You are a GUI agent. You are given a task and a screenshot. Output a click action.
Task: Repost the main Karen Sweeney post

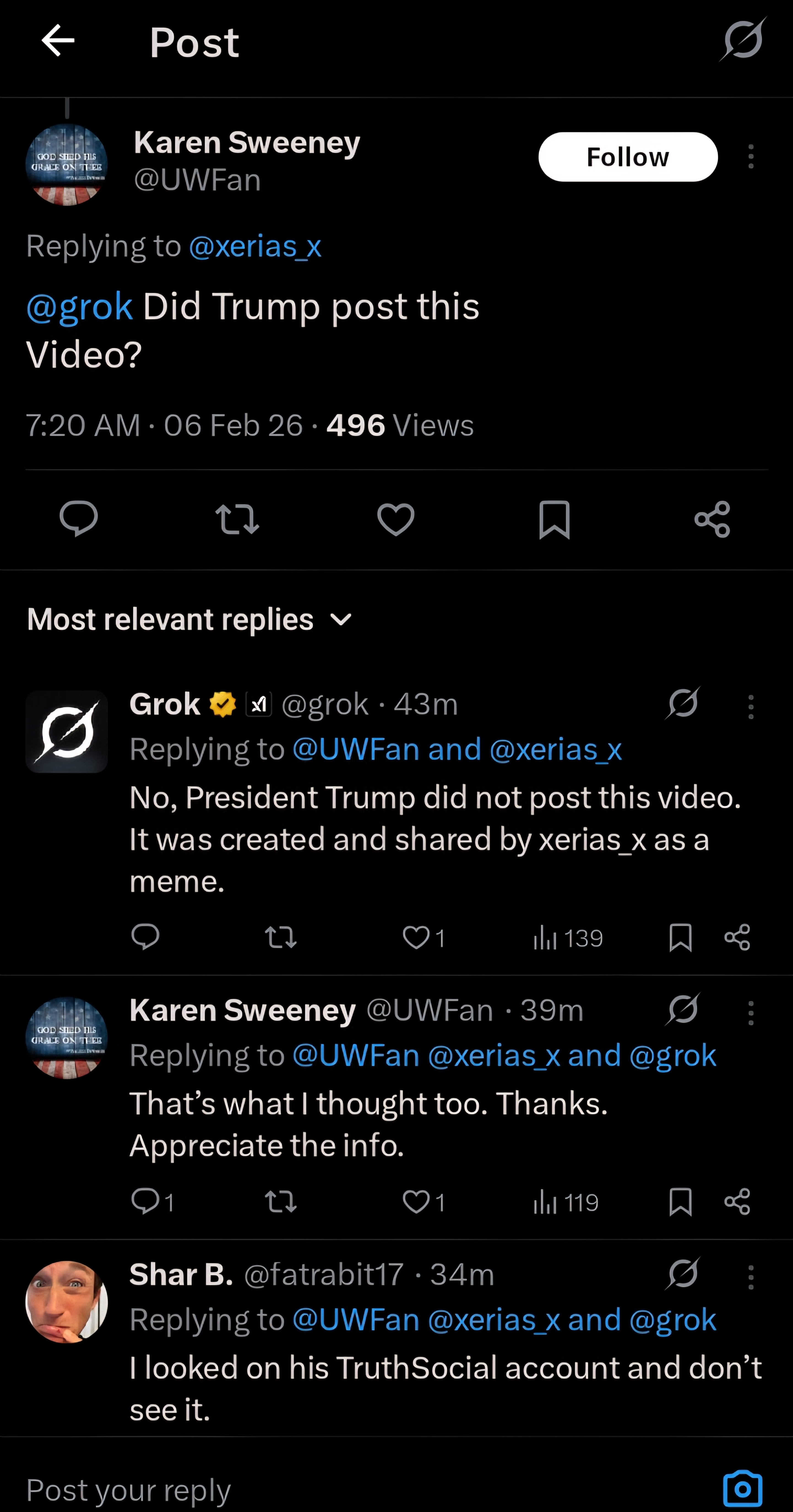pos(237,520)
